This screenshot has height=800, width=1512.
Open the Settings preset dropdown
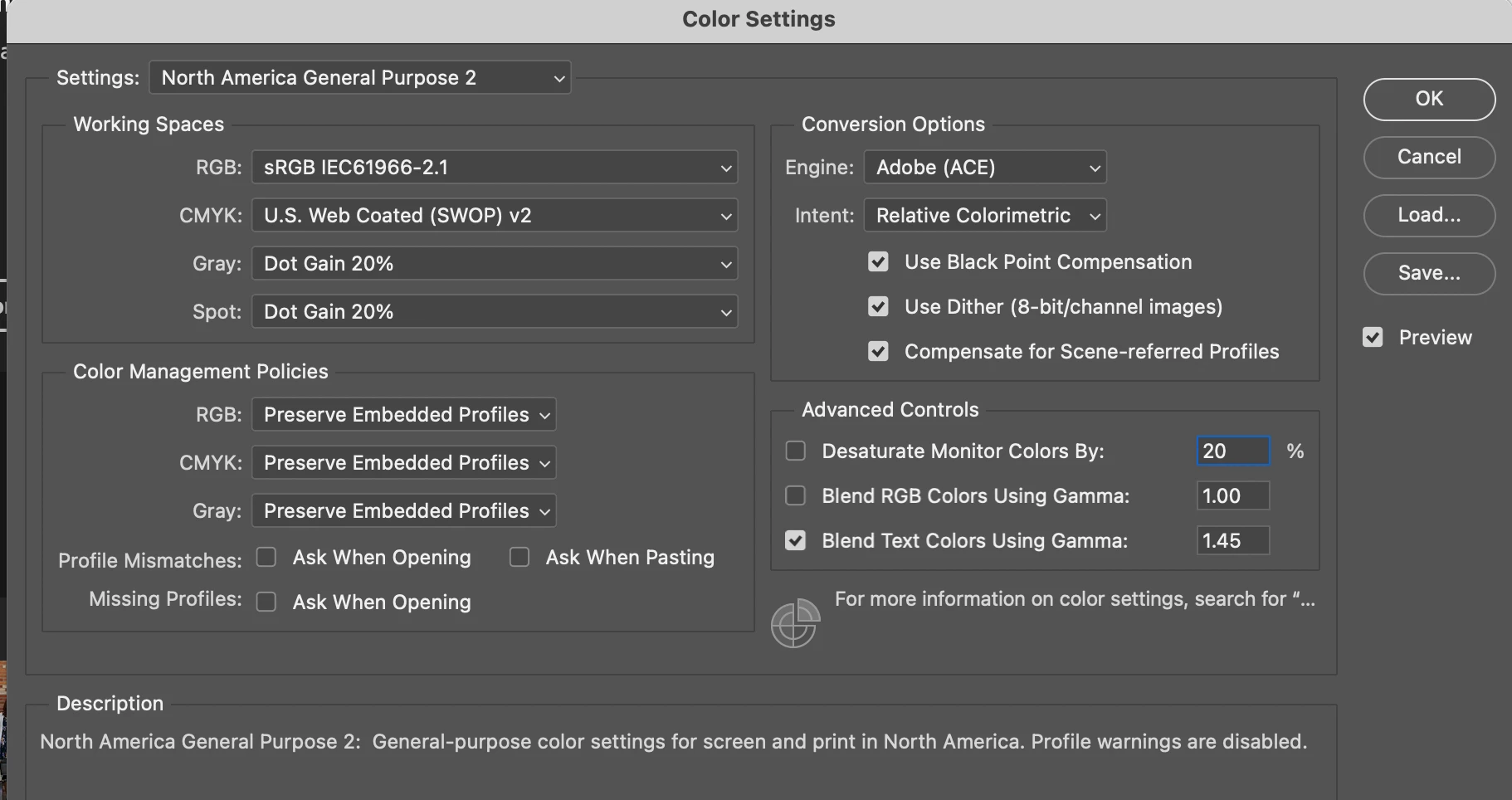pyautogui.click(x=360, y=77)
